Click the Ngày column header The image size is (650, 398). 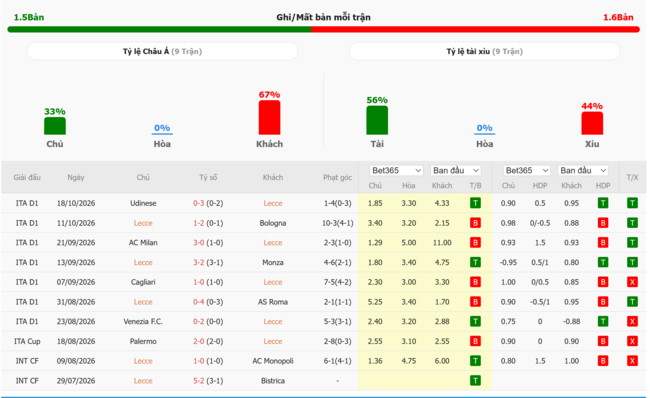(76, 177)
